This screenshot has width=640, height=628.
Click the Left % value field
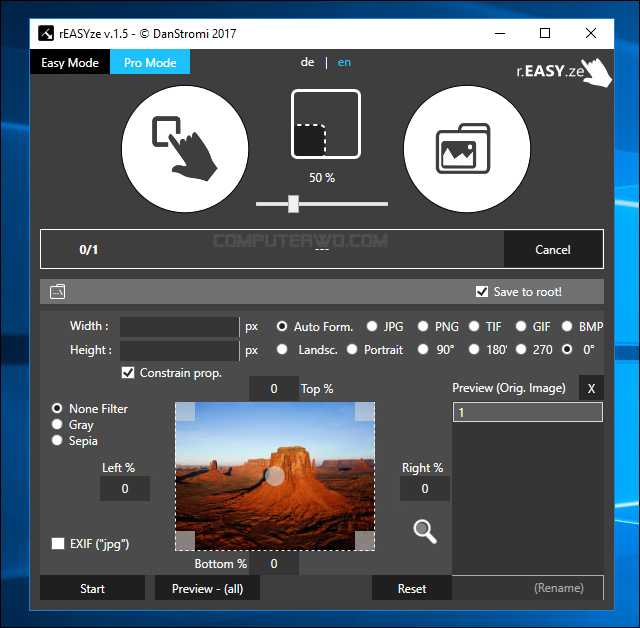coord(125,488)
